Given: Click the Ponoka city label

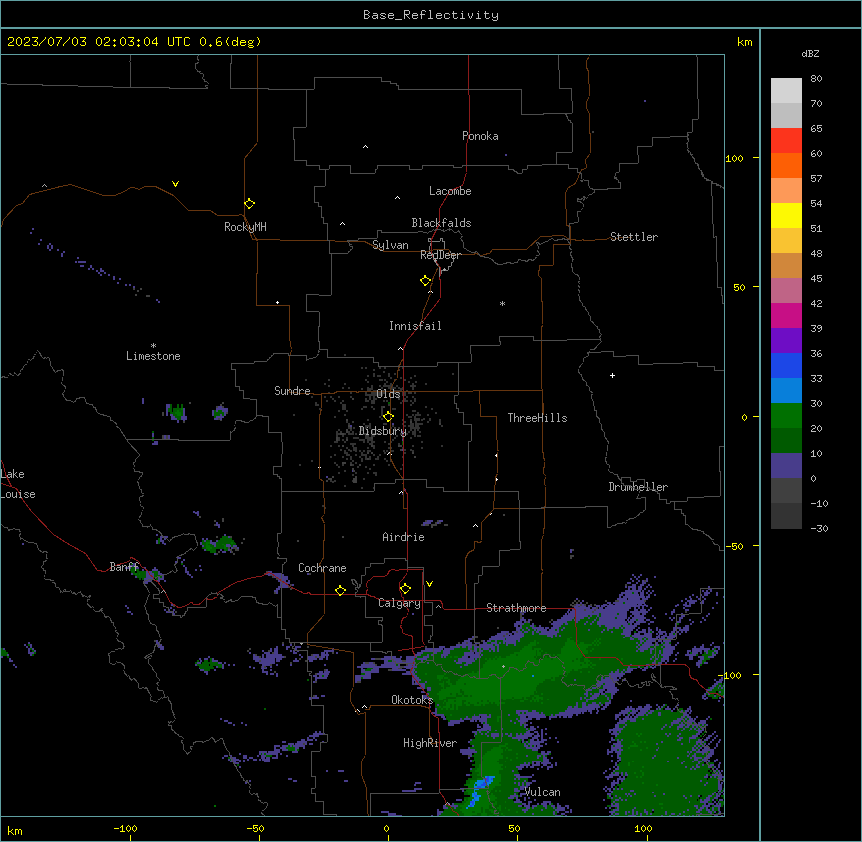Looking at the screenshot, I should [480, 136].
